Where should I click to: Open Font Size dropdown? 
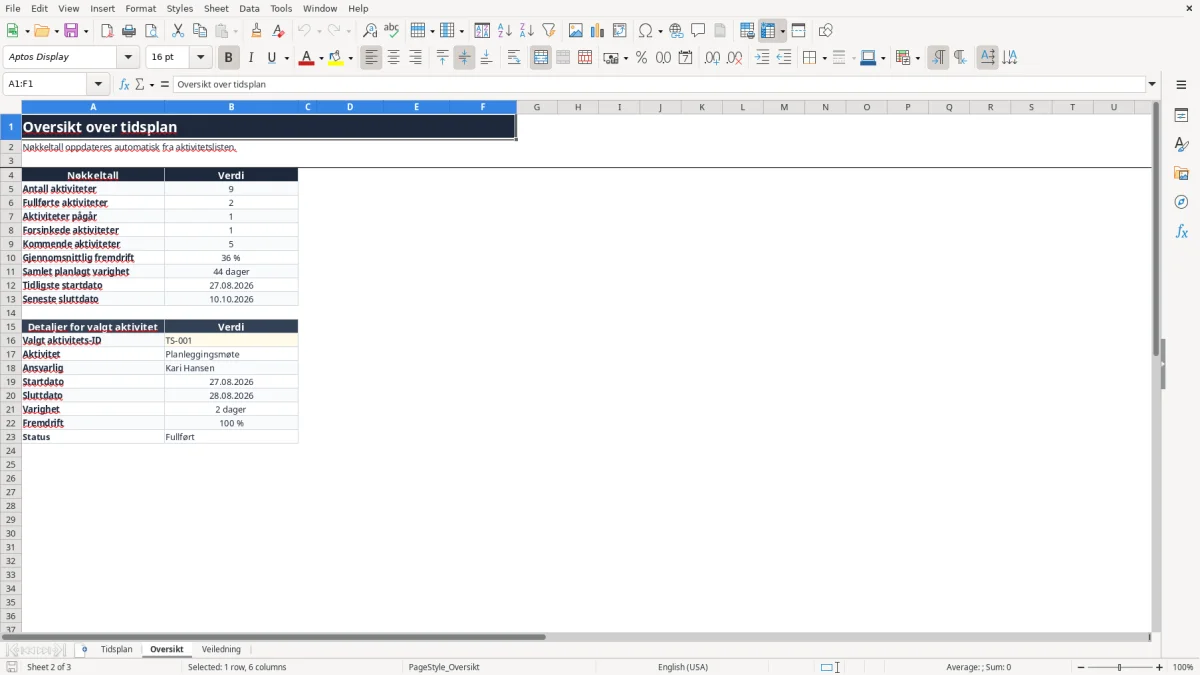pos(200,58)
